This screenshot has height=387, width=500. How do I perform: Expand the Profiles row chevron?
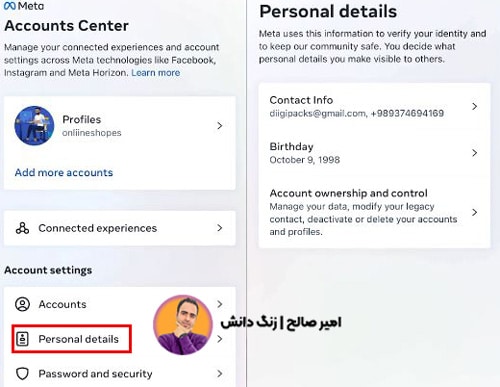click(x=220, y=126)
